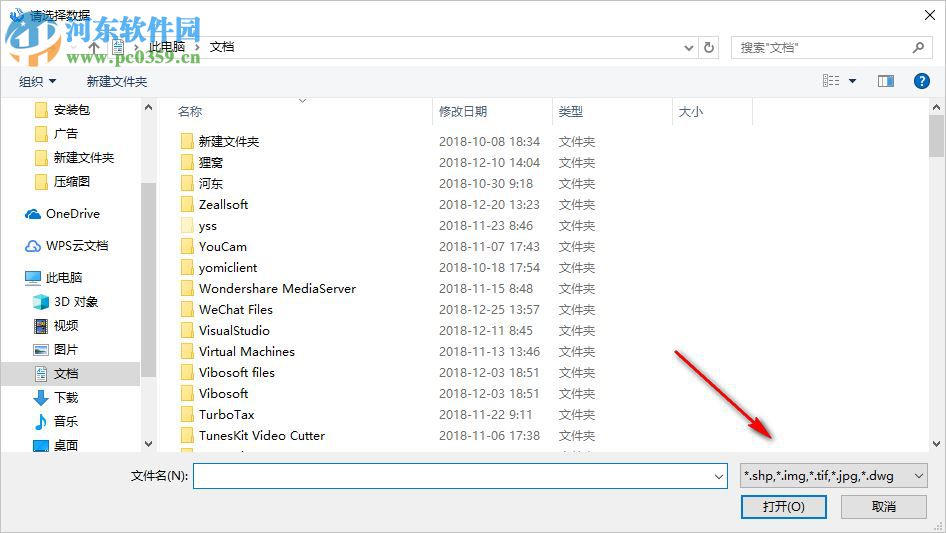Screen dimensions: 946x533
Task: Click the file list scroll up arrow
Action: tap(936, 107)
